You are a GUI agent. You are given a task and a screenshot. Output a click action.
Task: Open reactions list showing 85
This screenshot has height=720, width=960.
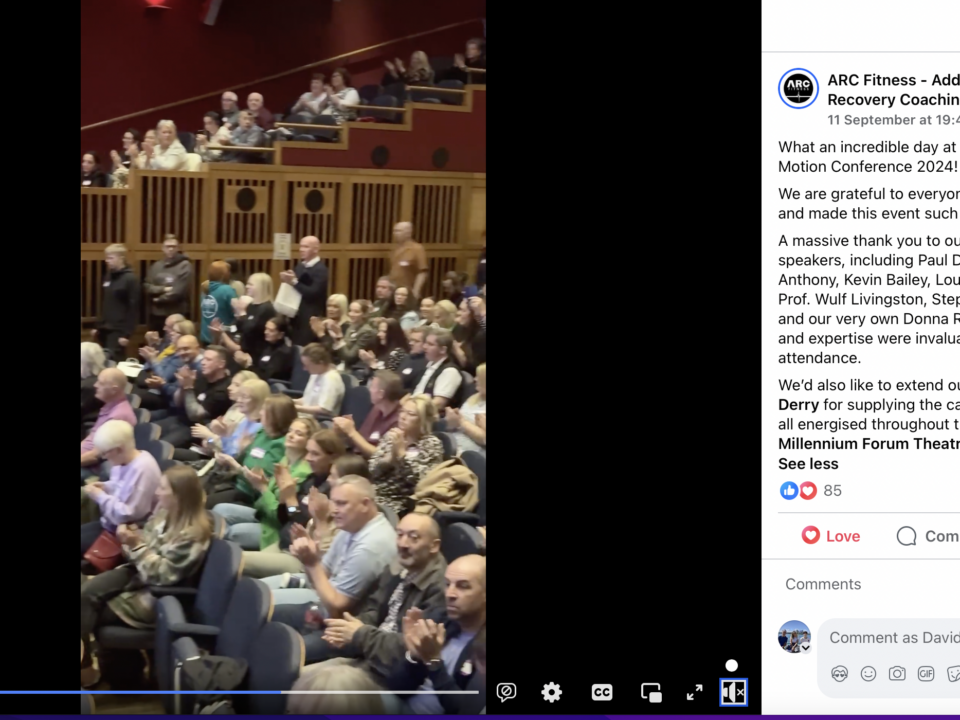(x=811, y=490)
